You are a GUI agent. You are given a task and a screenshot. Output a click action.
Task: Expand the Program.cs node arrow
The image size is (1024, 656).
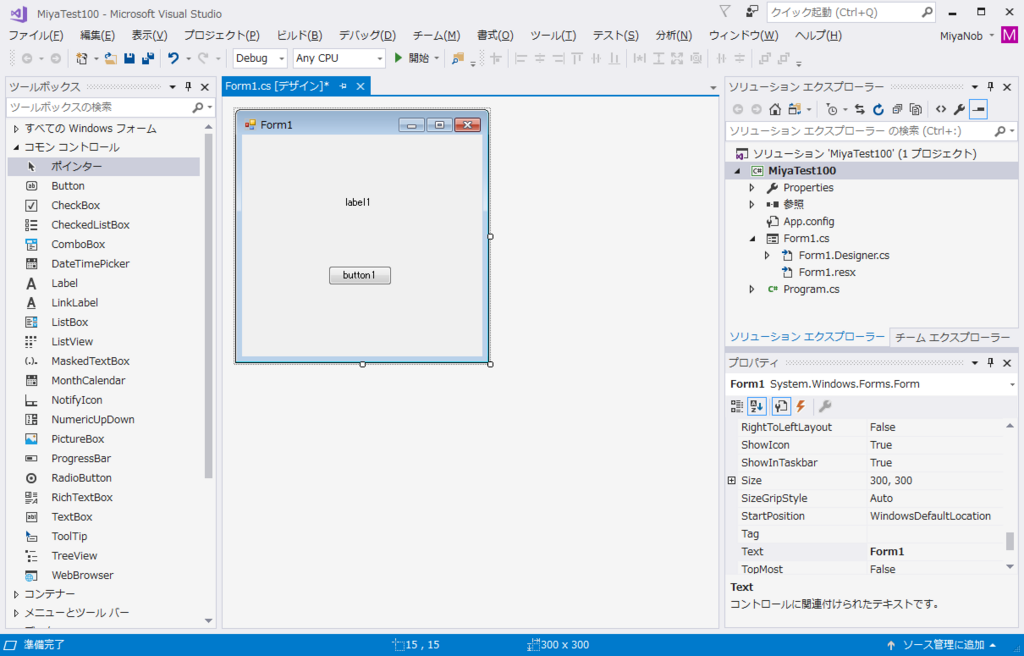click(752, 289)
